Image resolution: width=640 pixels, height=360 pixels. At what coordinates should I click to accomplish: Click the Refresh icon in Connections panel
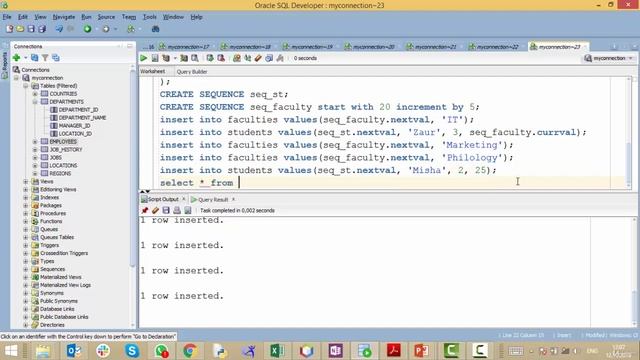tap(35, 58)
